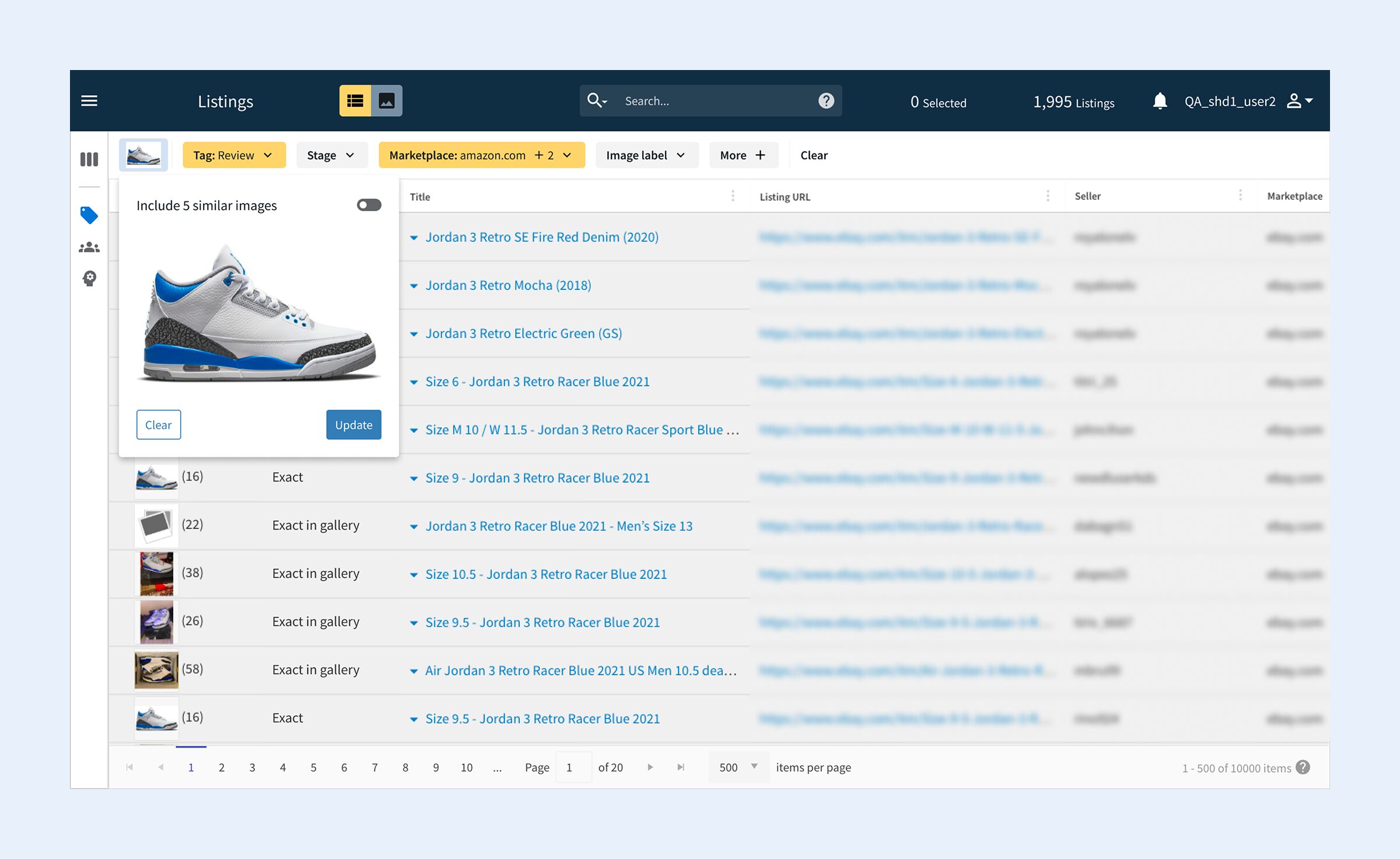Open items per page dropdown
Screen dimensions: 1400x859
pyautogui.click(x=738, y=767)
